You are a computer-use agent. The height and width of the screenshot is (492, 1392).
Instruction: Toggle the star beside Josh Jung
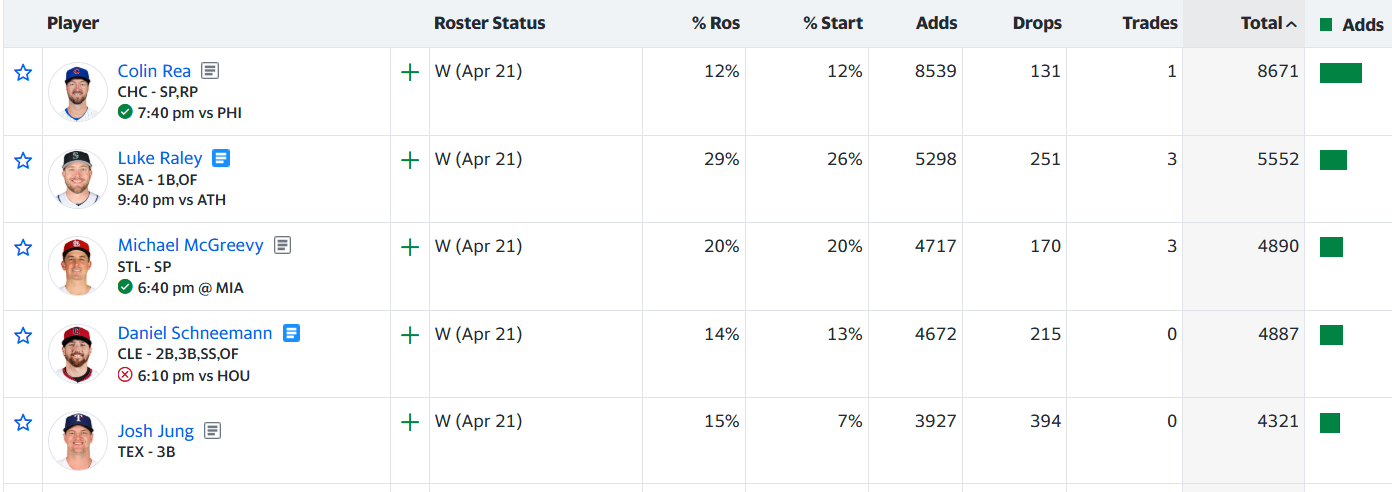coord(23,423)
